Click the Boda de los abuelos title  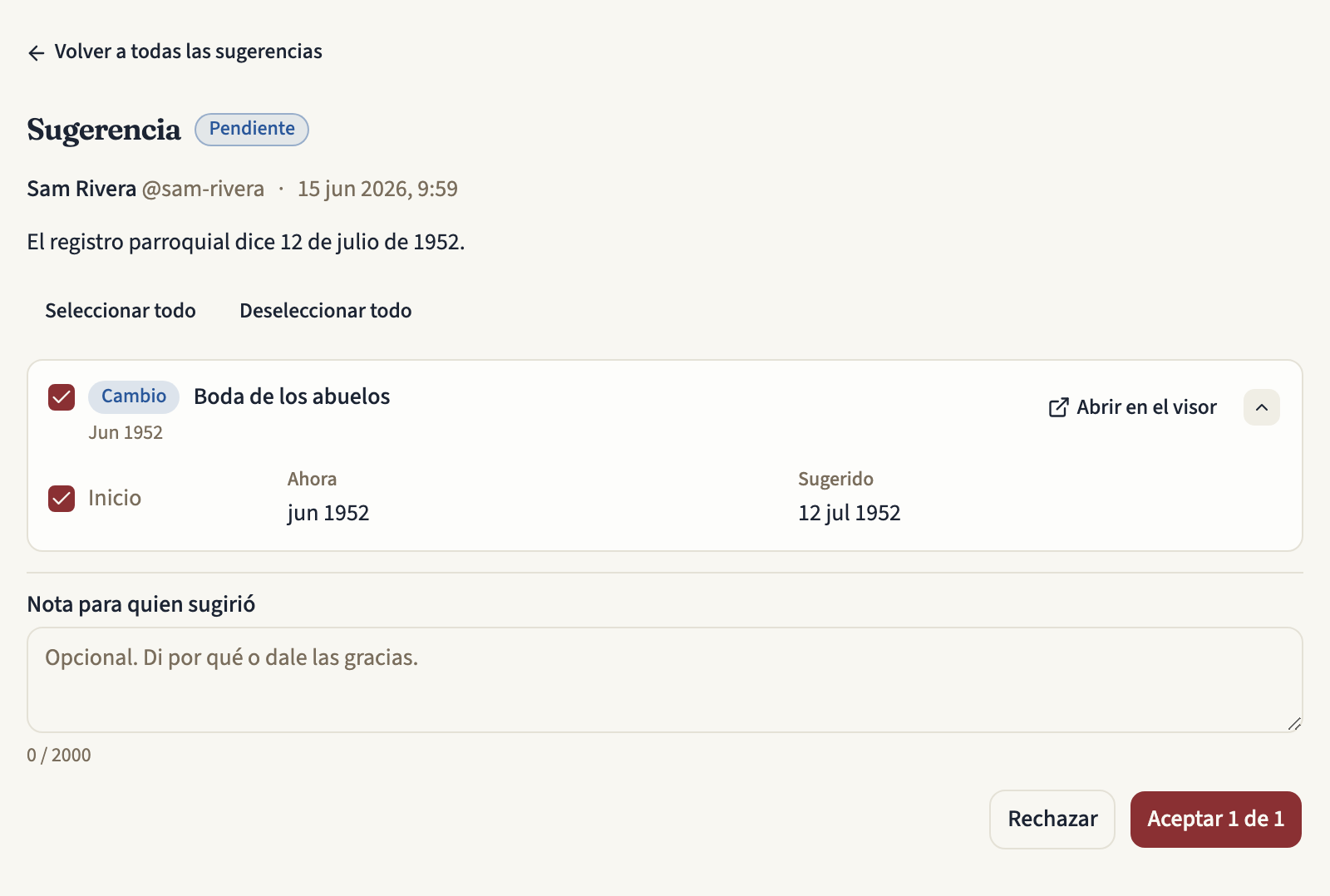(x=292, y=396)
